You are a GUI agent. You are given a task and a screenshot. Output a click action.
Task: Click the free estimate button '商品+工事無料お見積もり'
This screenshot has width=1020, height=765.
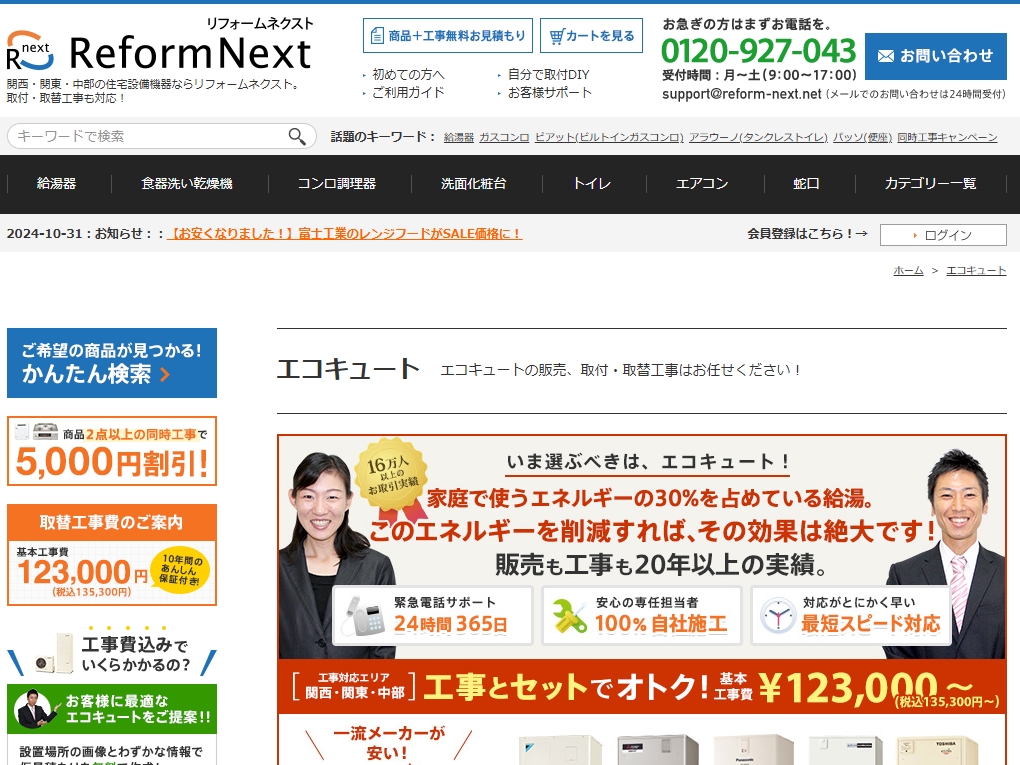point(447,36)
